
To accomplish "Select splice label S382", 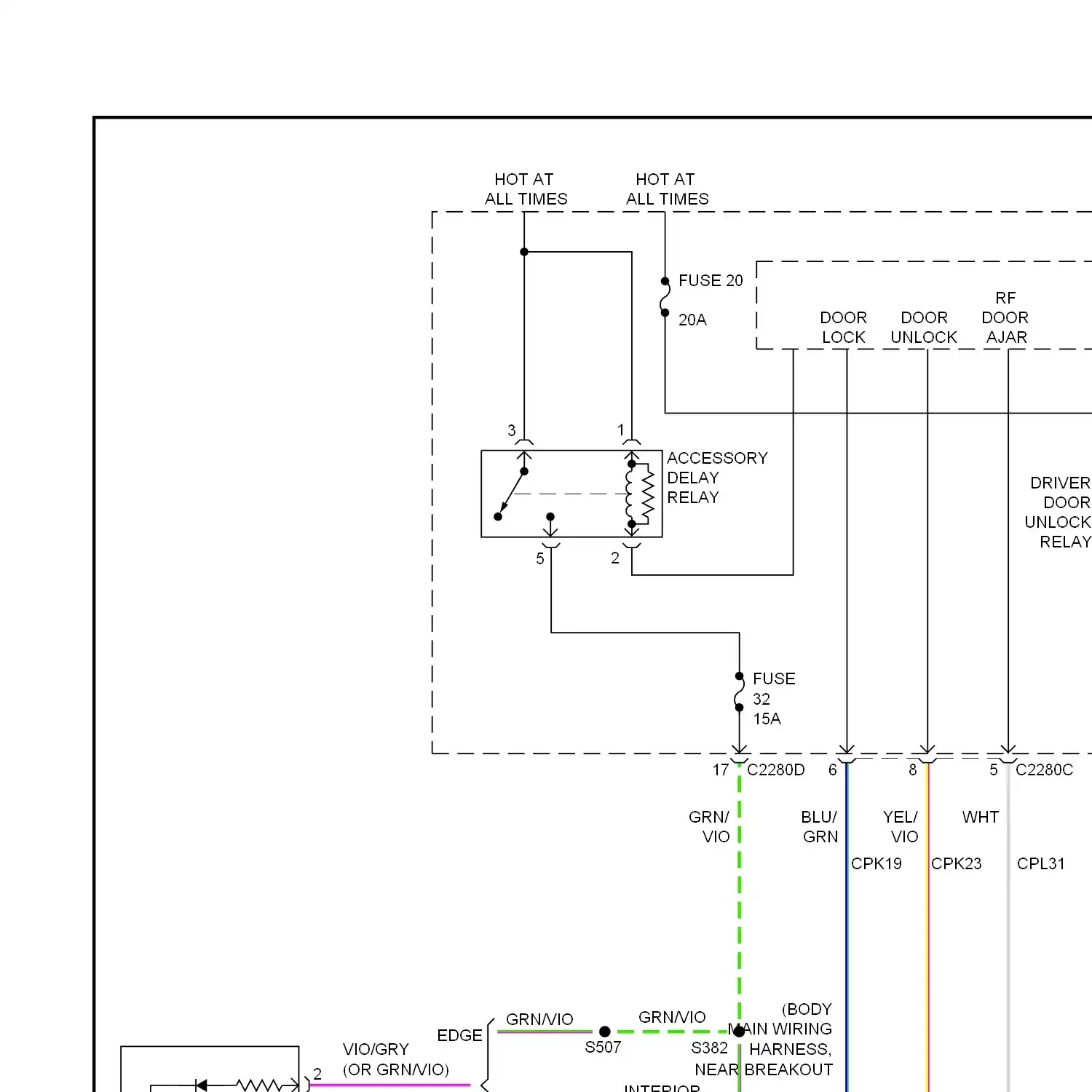I will coord(710,1048).
